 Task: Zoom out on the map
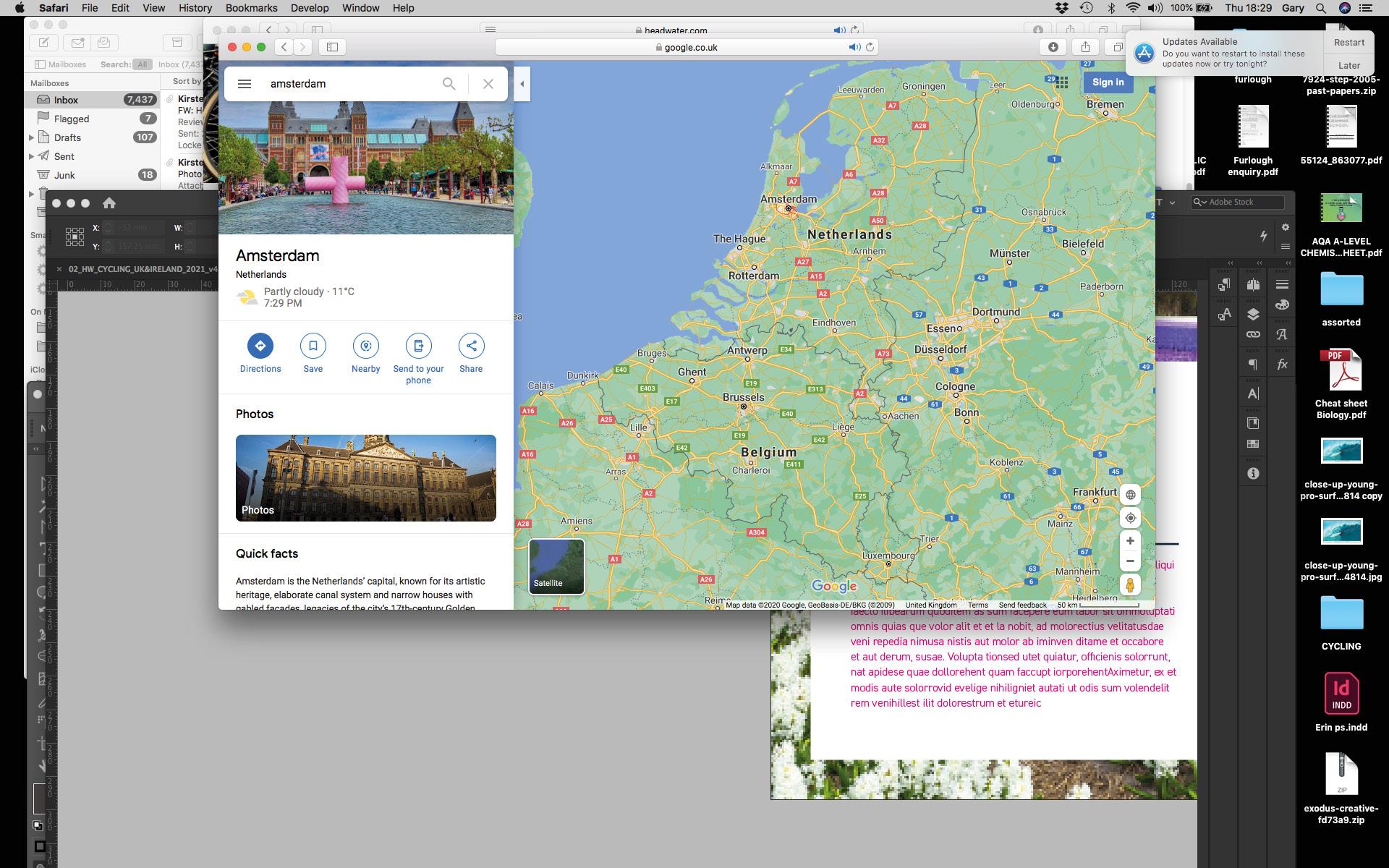(x=1130, y=561)
